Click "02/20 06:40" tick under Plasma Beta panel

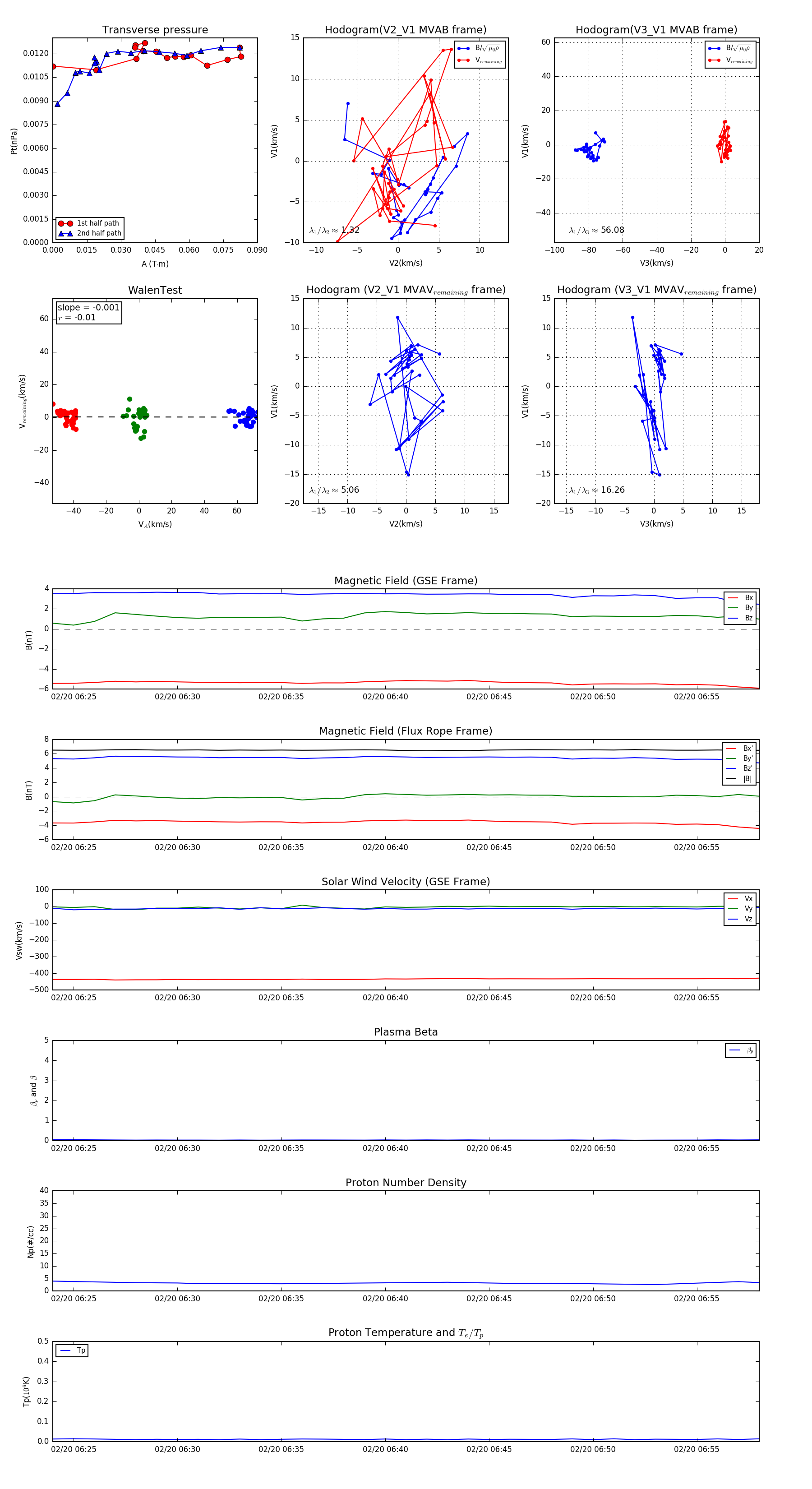[385, 1148]
